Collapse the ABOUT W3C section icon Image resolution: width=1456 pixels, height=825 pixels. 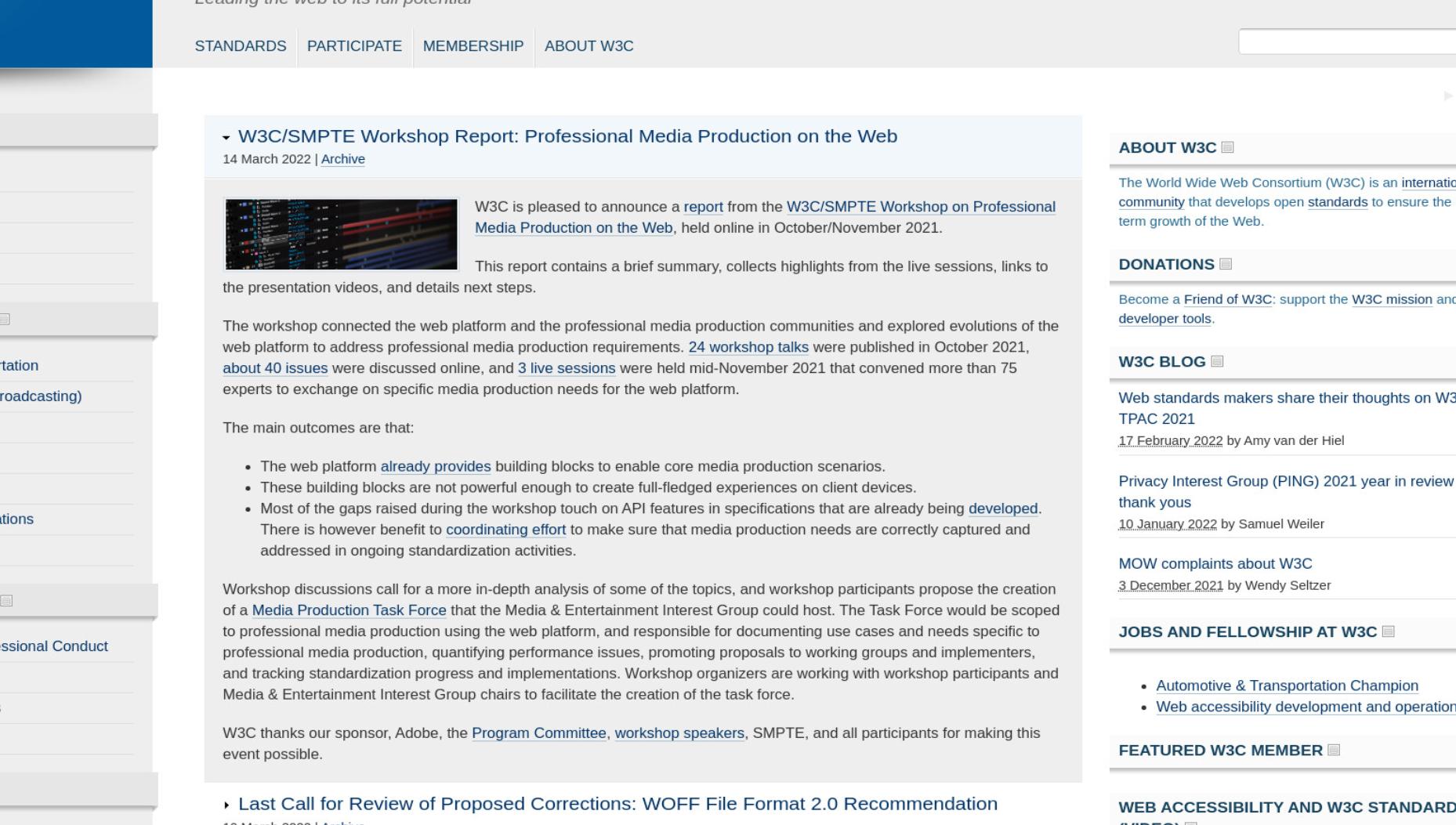(x=1228, y=147)
